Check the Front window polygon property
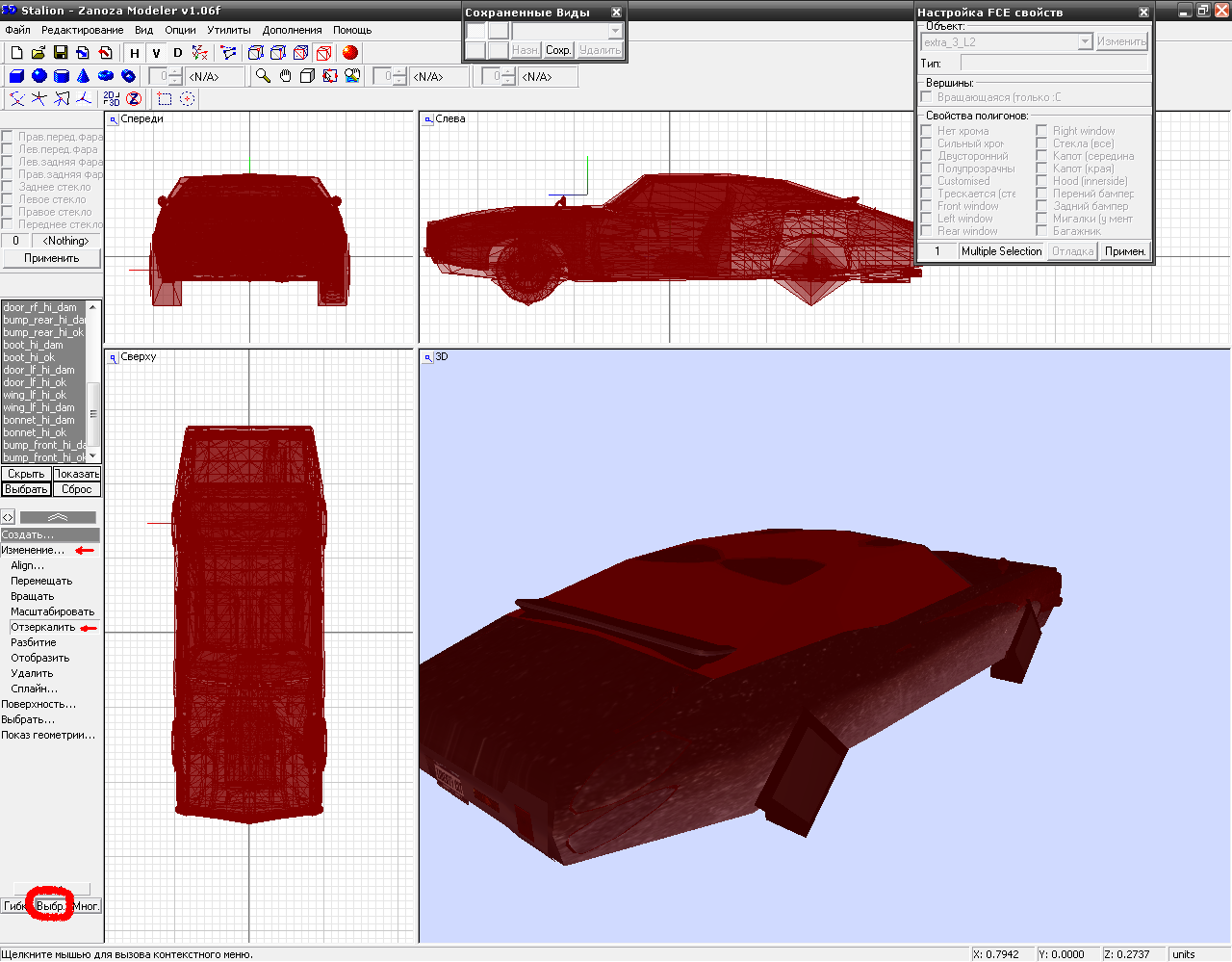 click(x=927, y=206)
